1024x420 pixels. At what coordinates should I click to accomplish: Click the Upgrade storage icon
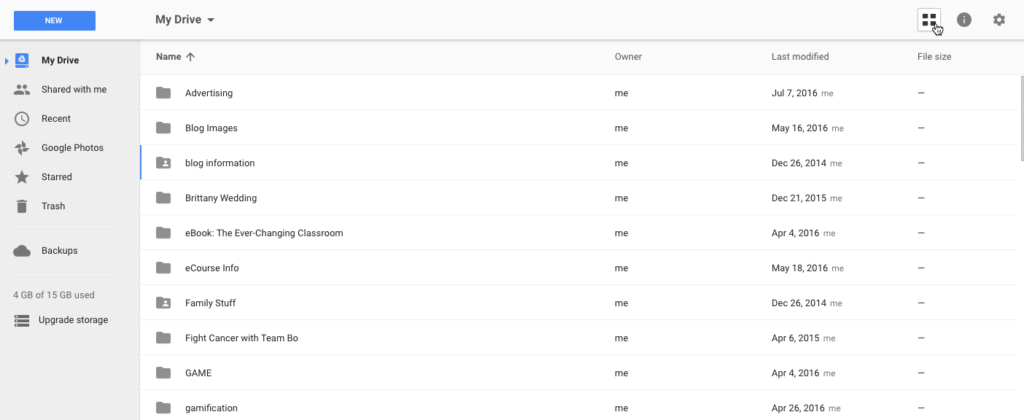[x=22, y=321]
